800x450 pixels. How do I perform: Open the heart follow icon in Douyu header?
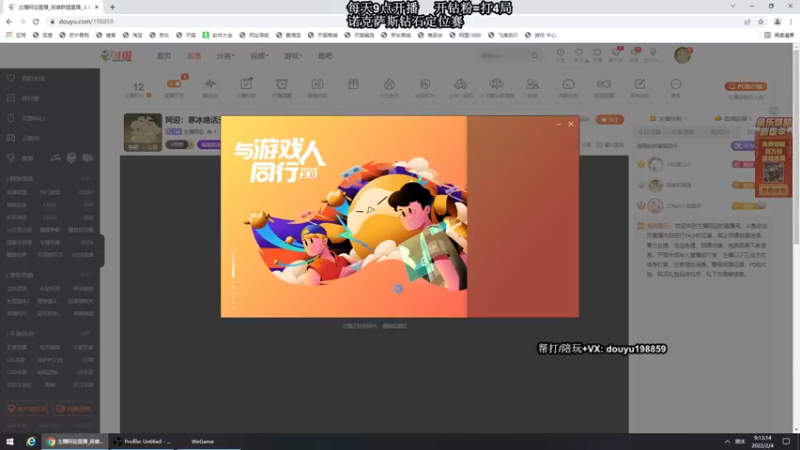(x=579, y=53)
